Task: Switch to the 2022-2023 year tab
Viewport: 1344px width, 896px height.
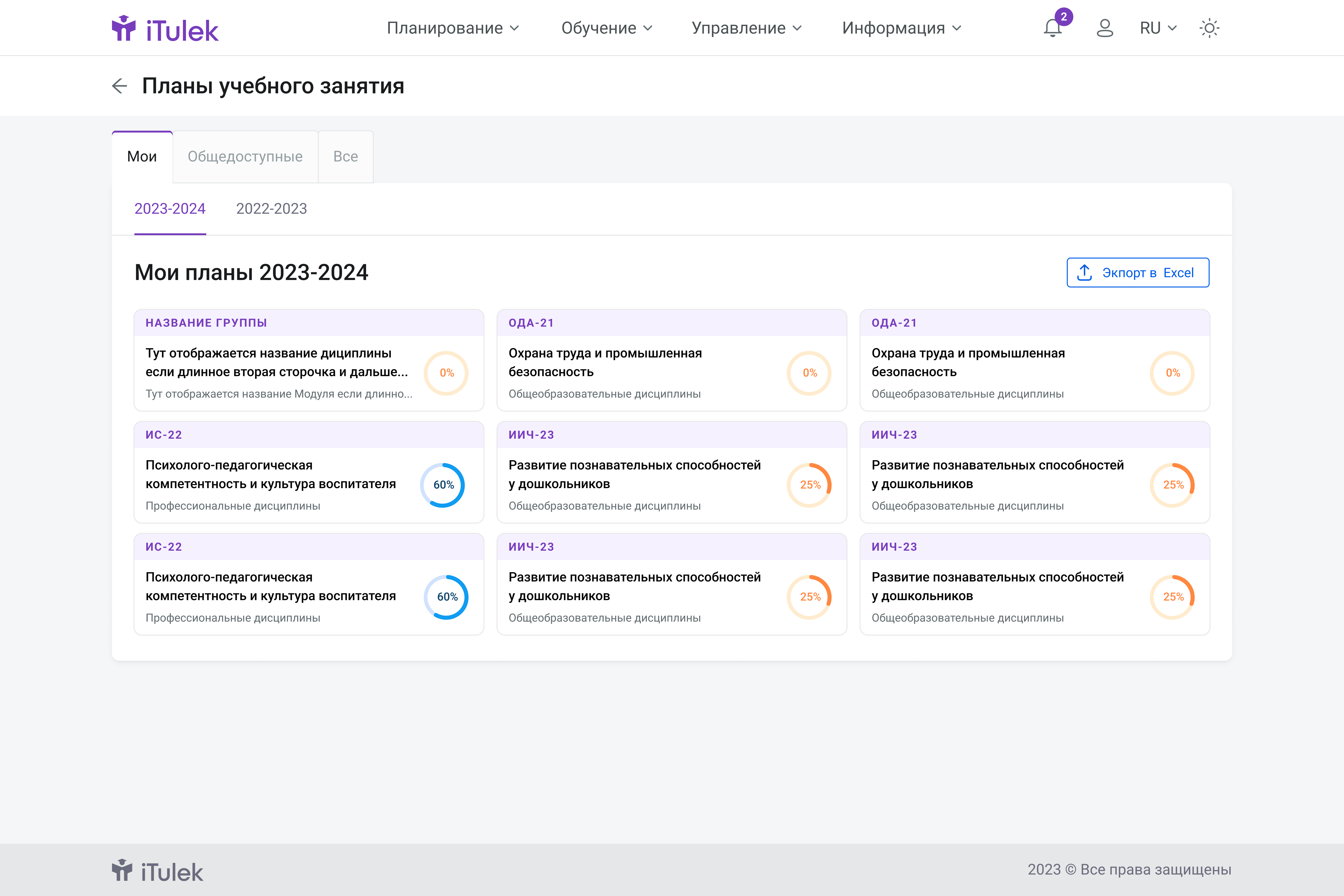Action: (271, 209)
